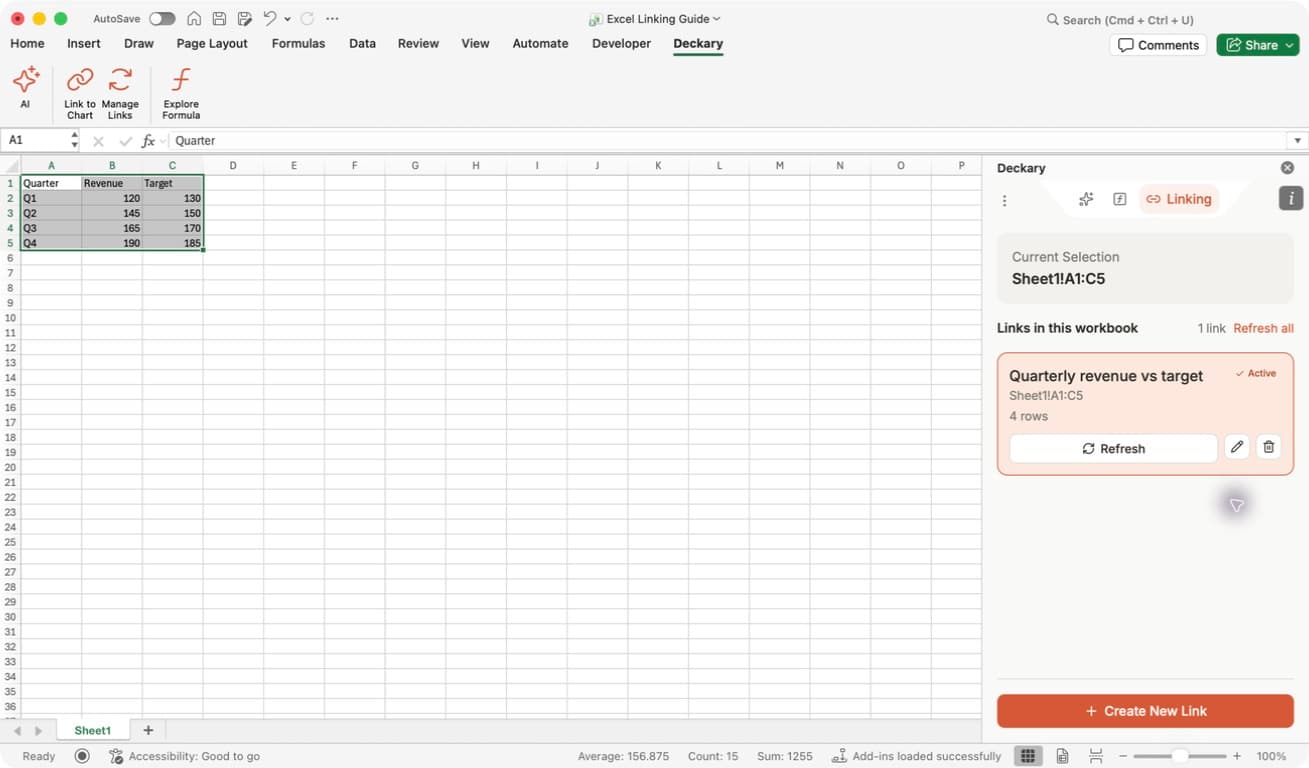Click the workbook Search field
This screenshot has width=1309, height=768.
pyautogui.click(x=1120, y=20)
